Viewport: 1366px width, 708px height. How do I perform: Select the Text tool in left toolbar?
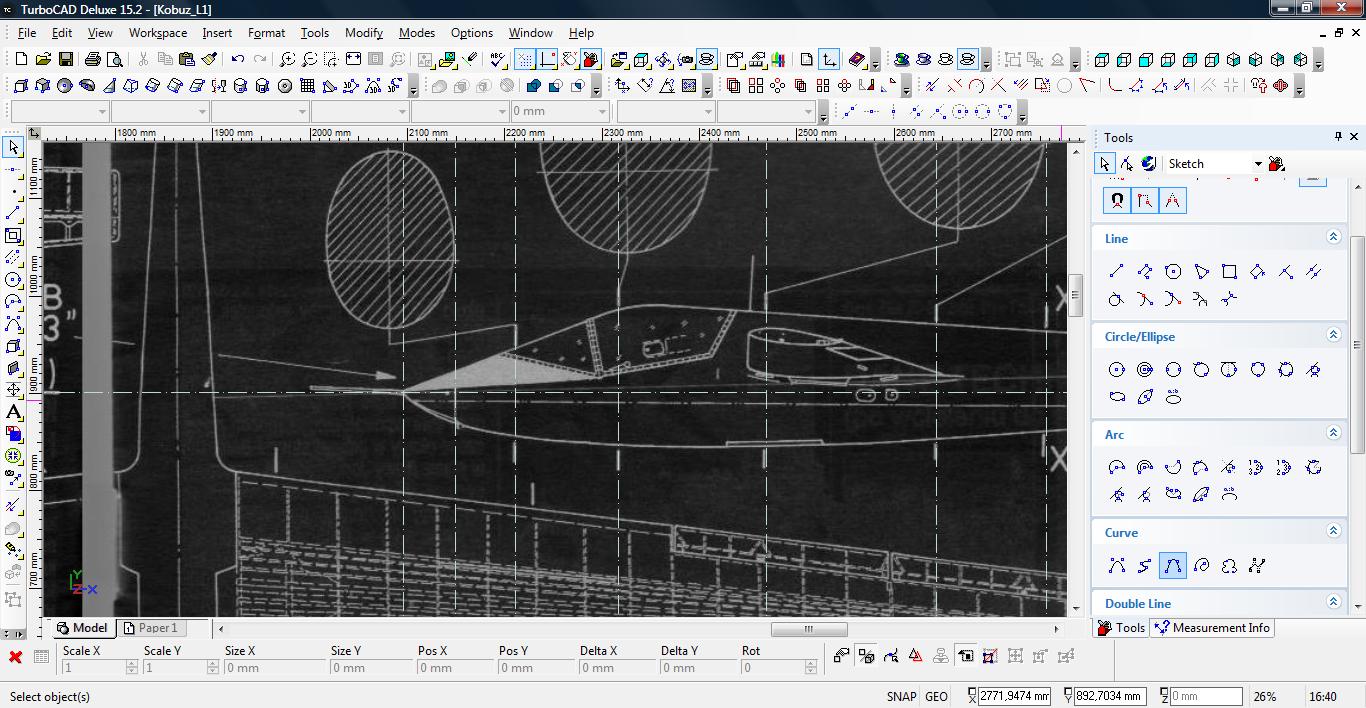[x=13, y=412]
